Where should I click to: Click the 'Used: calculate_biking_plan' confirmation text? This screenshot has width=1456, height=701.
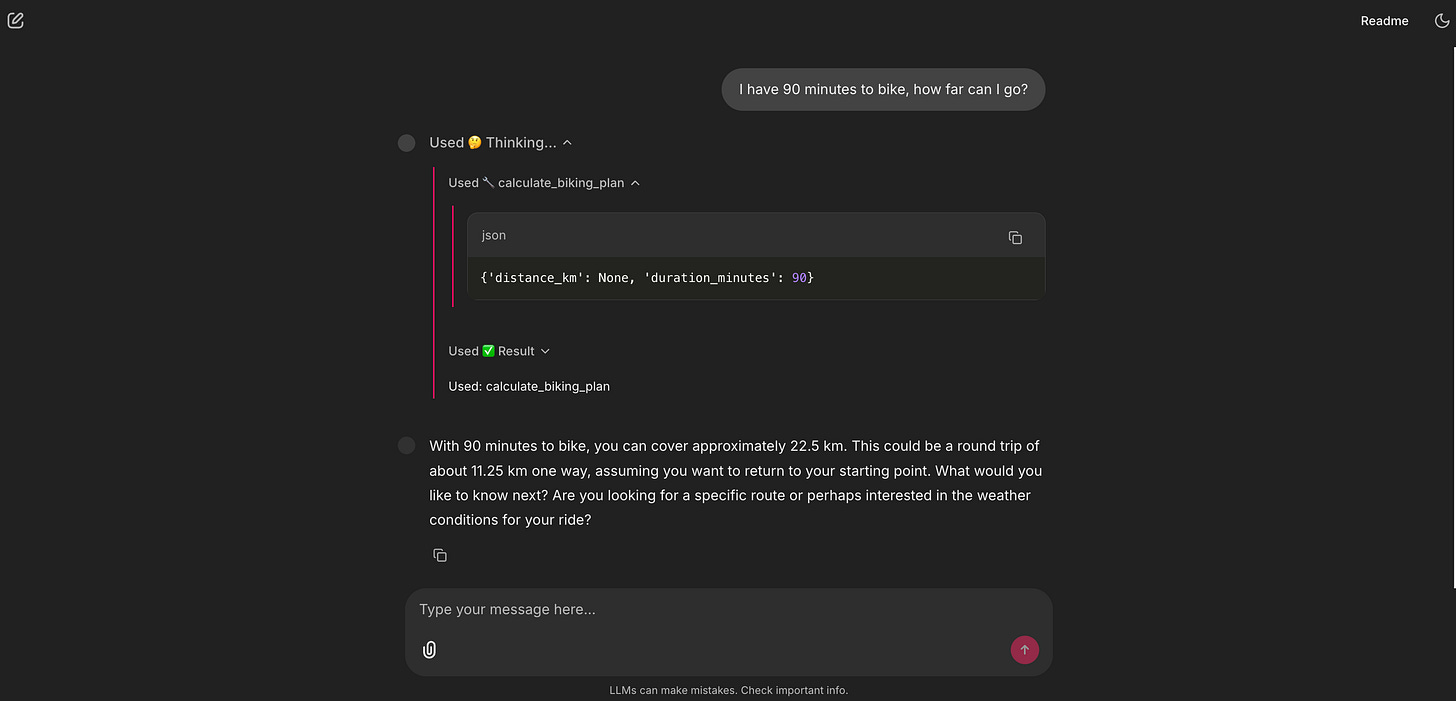529,386
